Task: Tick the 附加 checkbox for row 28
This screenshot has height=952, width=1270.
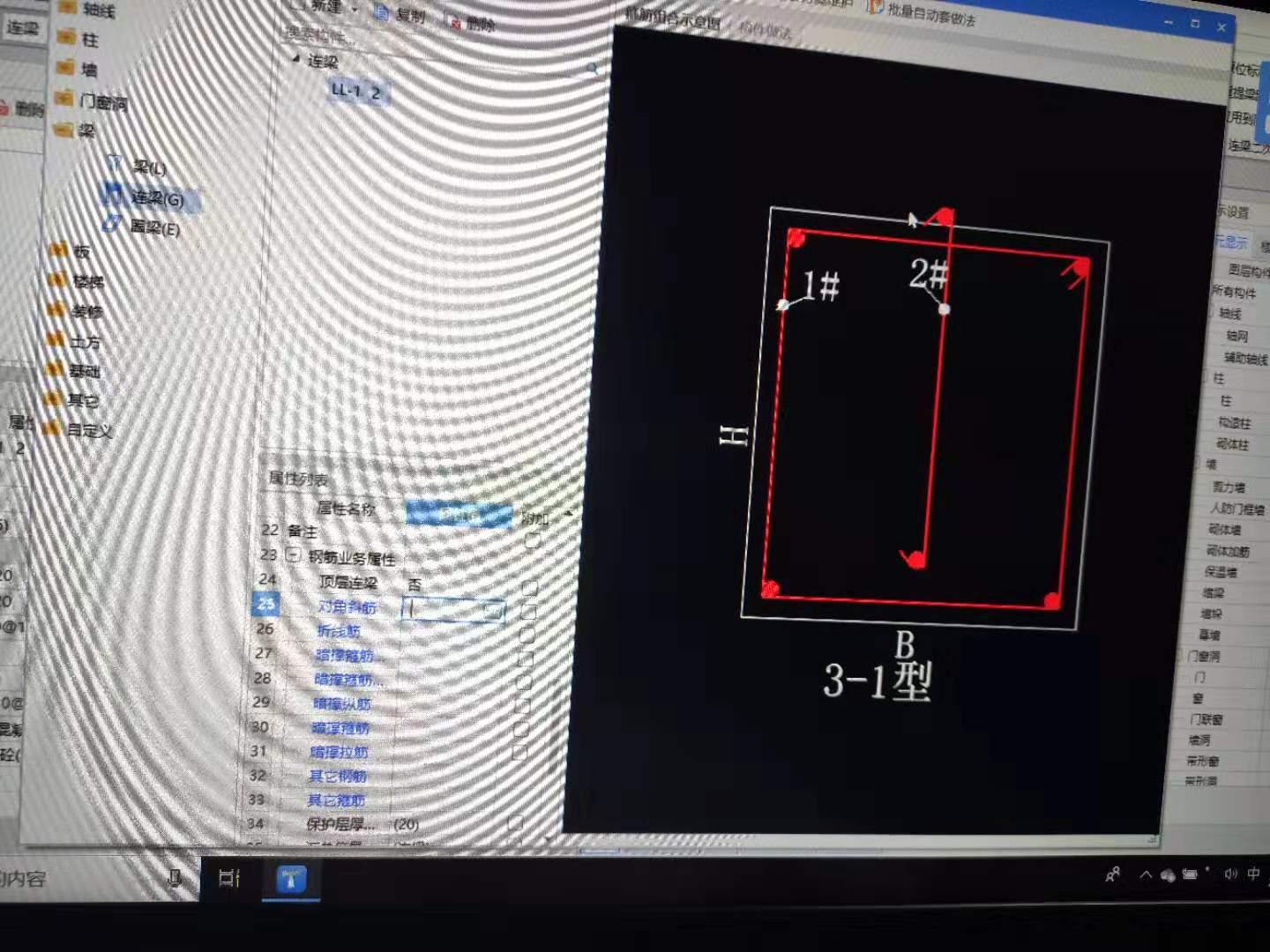Action: 523,682
